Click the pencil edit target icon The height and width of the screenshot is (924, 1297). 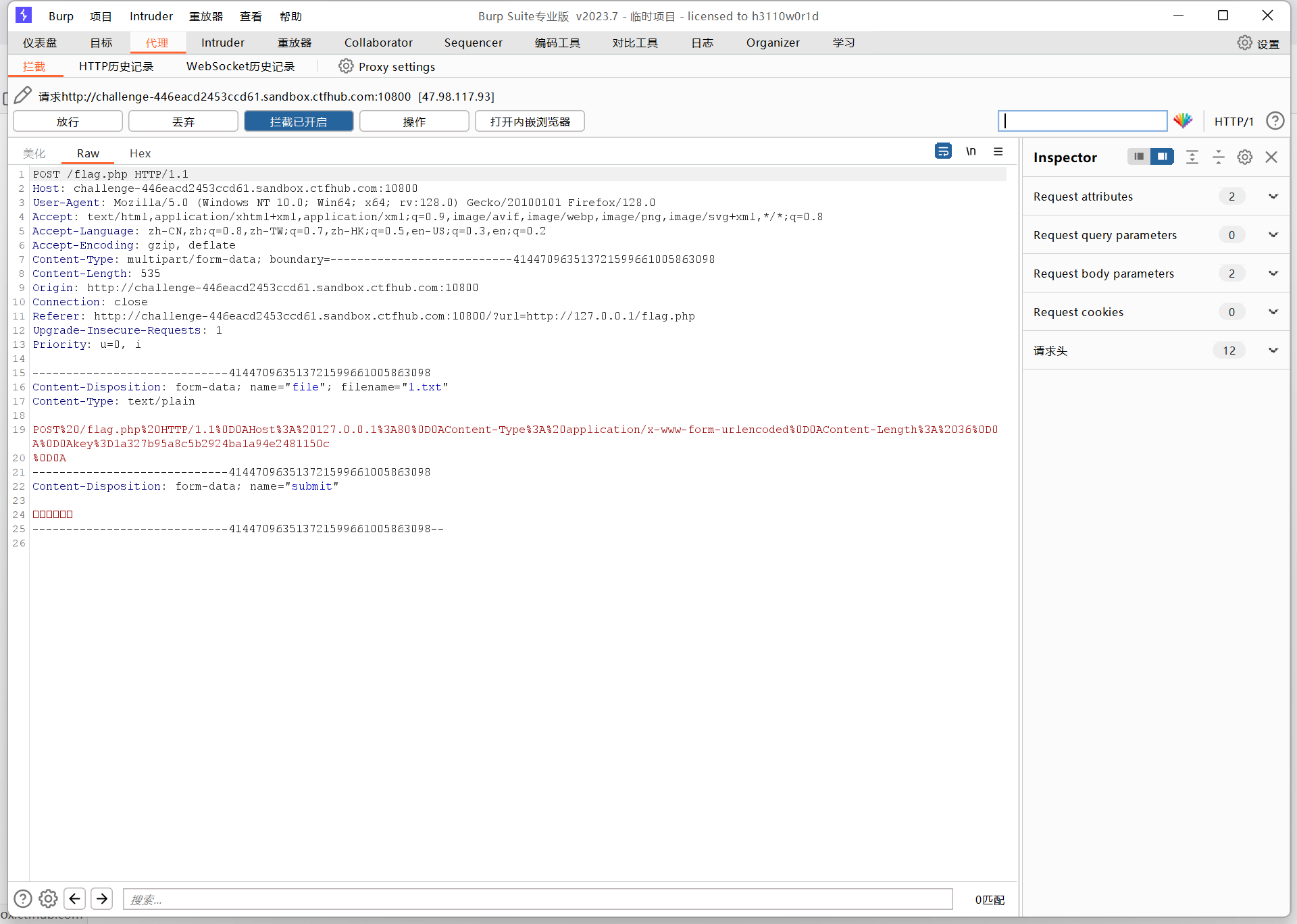(x=23, y=95)
